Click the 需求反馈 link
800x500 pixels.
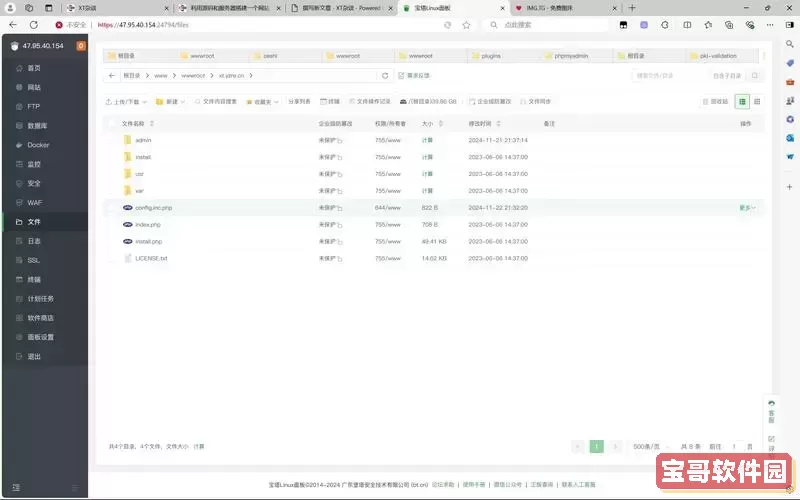pos(414,76)
